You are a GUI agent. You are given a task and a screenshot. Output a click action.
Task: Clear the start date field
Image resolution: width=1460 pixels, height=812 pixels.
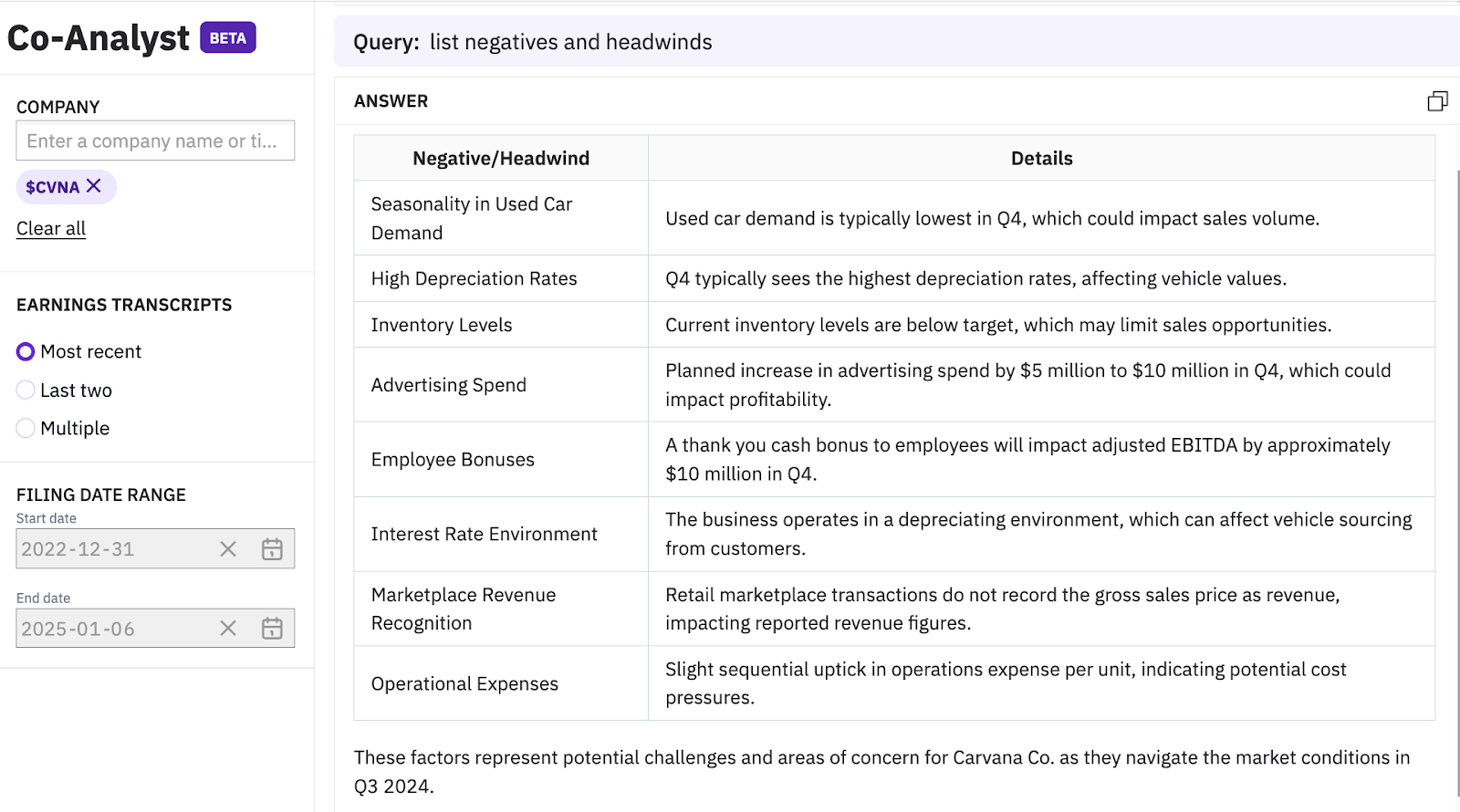pos(228,549)
